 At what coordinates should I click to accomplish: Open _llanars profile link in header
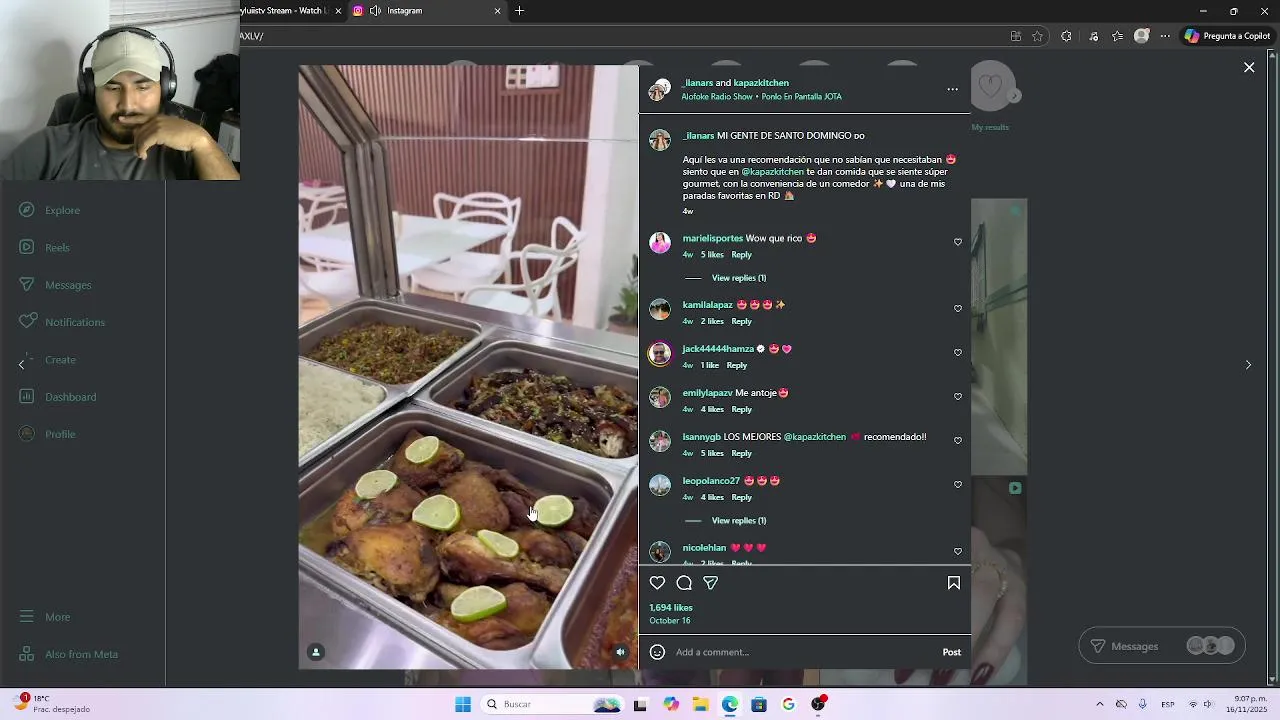[697, 83]
